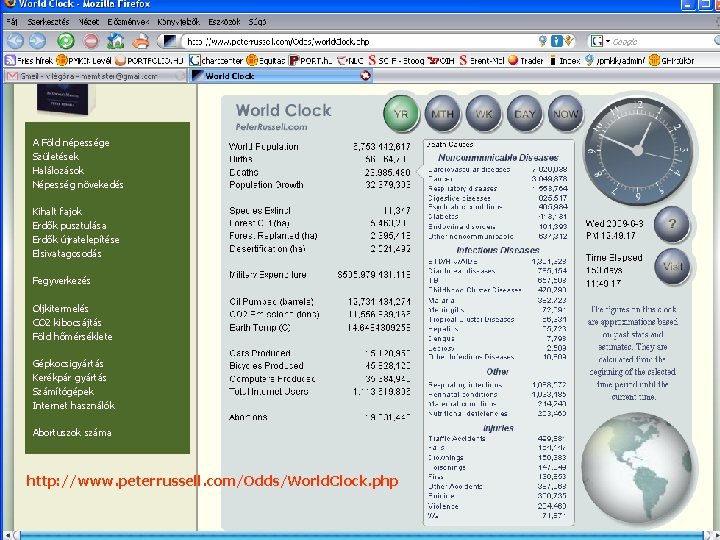Click the address bar URL field
Image resolution: width=720 pixels, height=540 pixels.
pyautogui.click(x=358, y=41)
